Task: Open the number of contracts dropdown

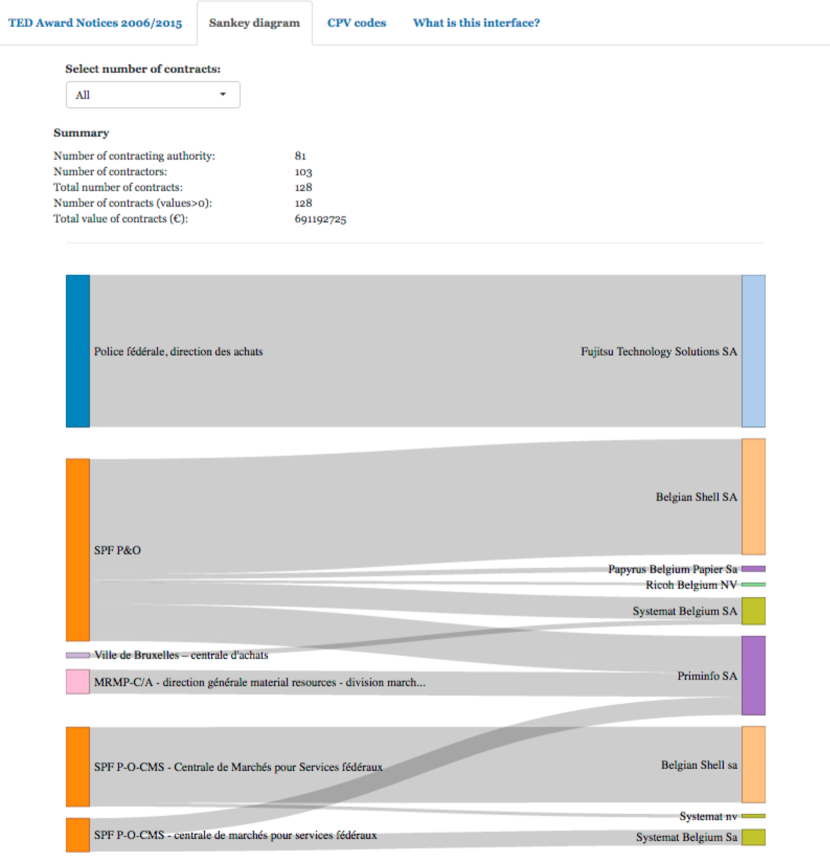Action: (x=153, y=95)
